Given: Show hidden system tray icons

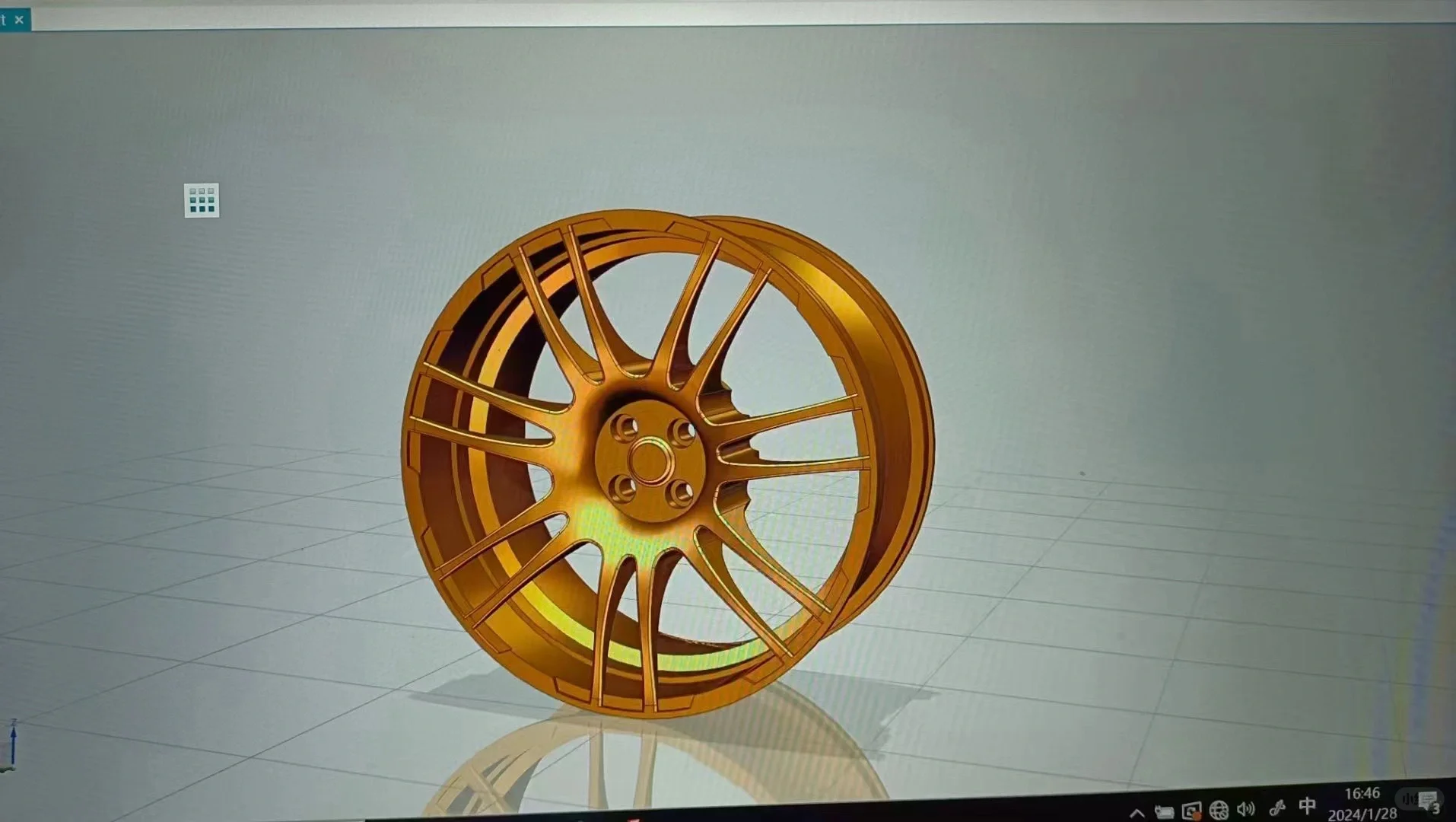Looking at the screenshot, I should pyautogui.click(x=1137, y=813).
